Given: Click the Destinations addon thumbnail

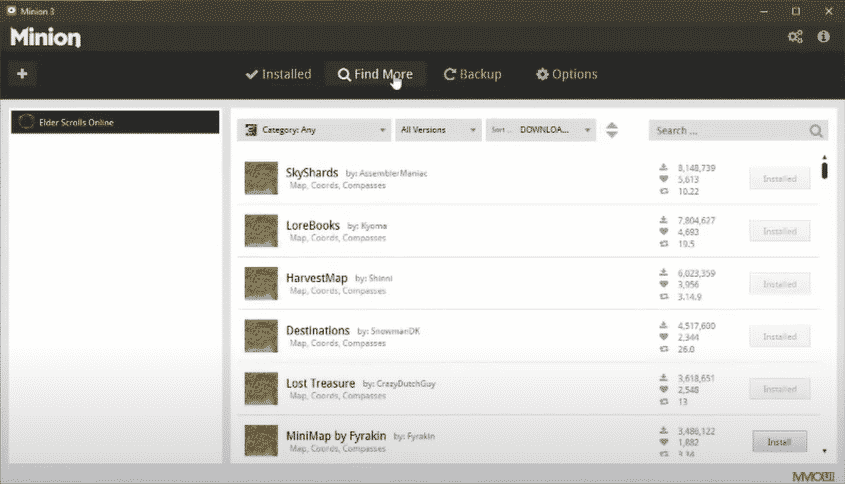Looking at the screenshot, I should click(x=261, y=336).
